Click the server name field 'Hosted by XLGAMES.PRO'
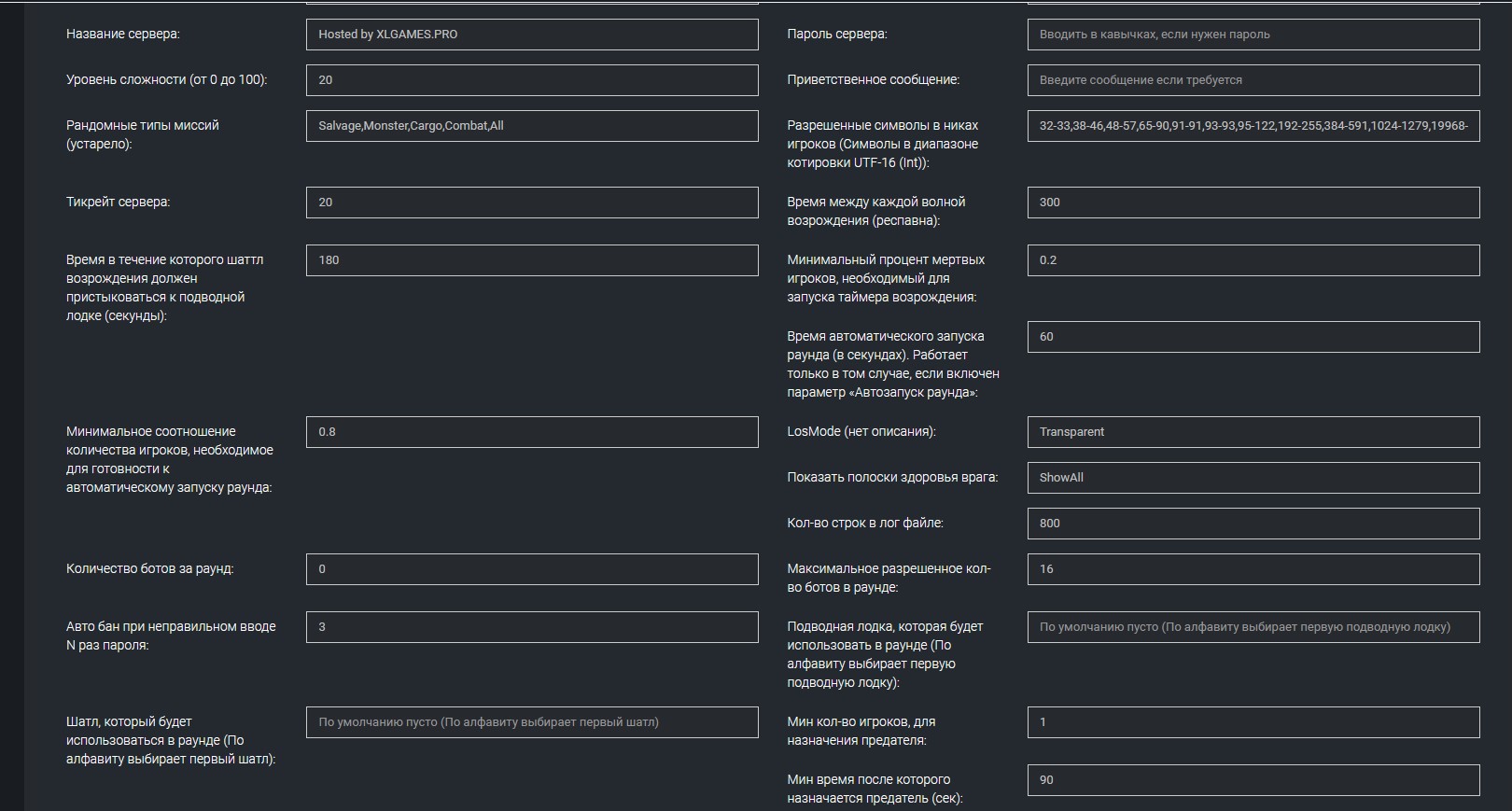1512x811 pixels. tap(531, 35)
